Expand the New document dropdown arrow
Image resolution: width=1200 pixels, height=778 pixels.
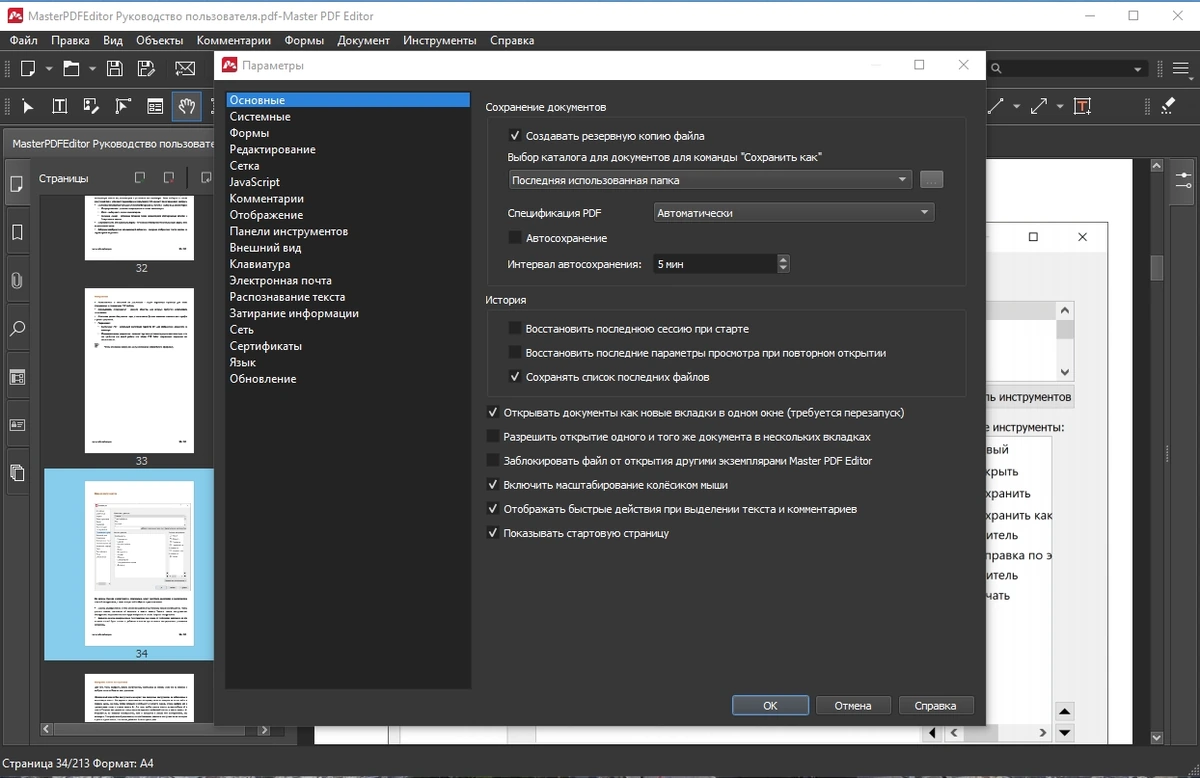(49, 69)
